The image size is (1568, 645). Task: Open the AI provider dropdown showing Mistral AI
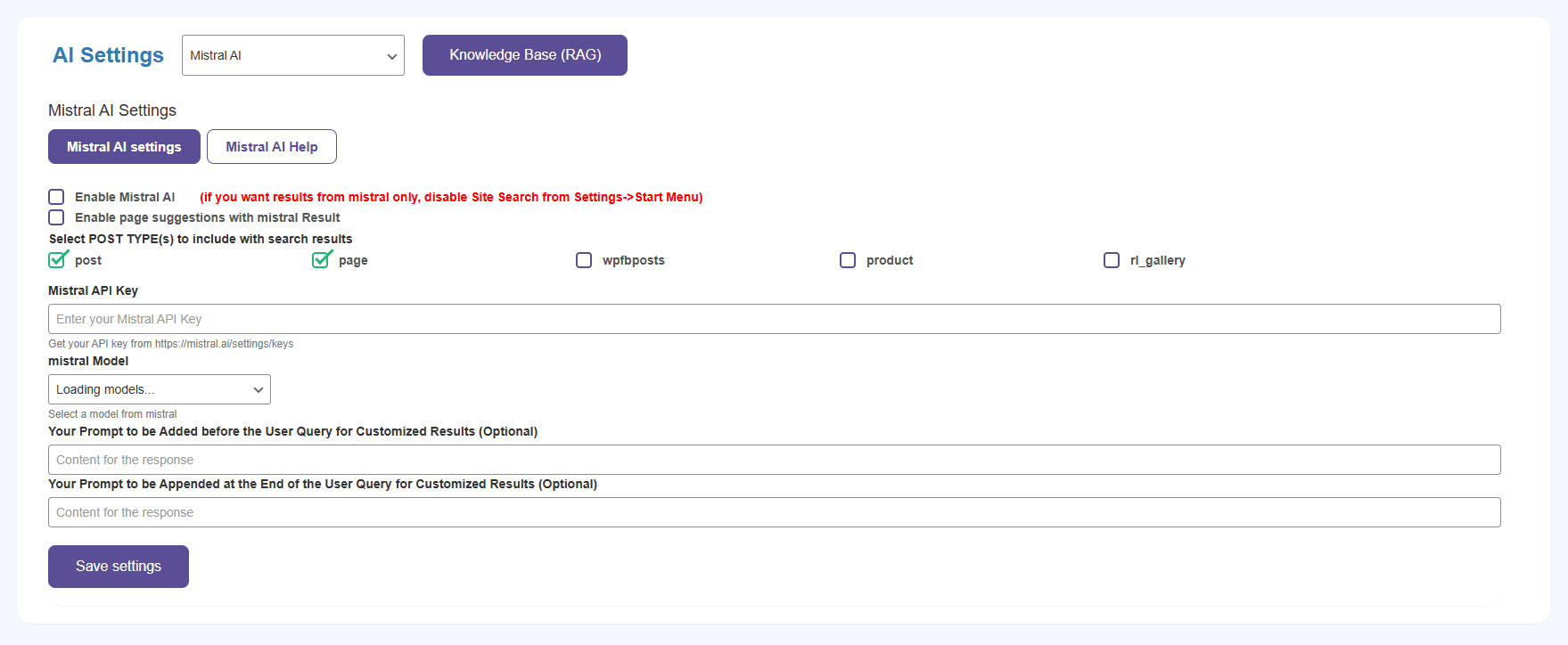coord(292,55)
